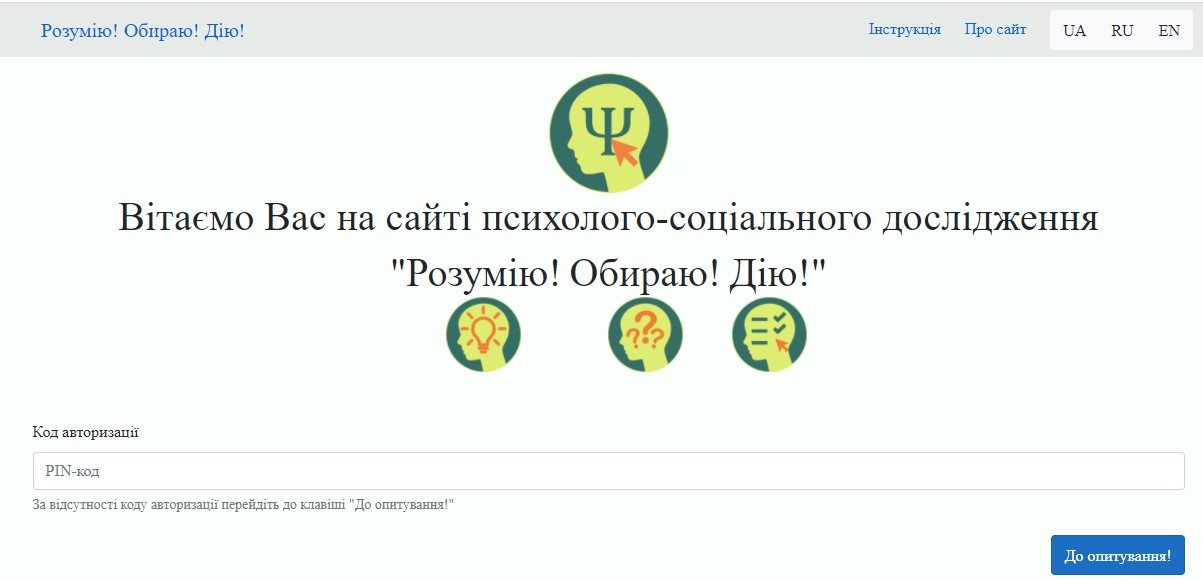Focus the PIN-код input field
Viewport: 1203px width, 580px height.
pos(609,471)
